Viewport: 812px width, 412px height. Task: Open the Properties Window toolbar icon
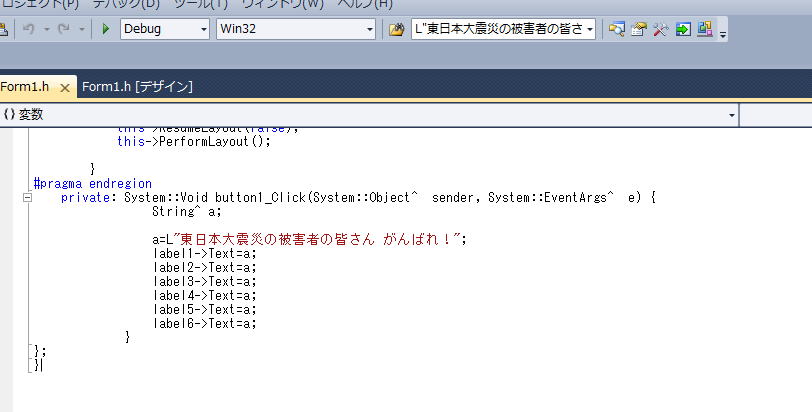coord(639,29)
